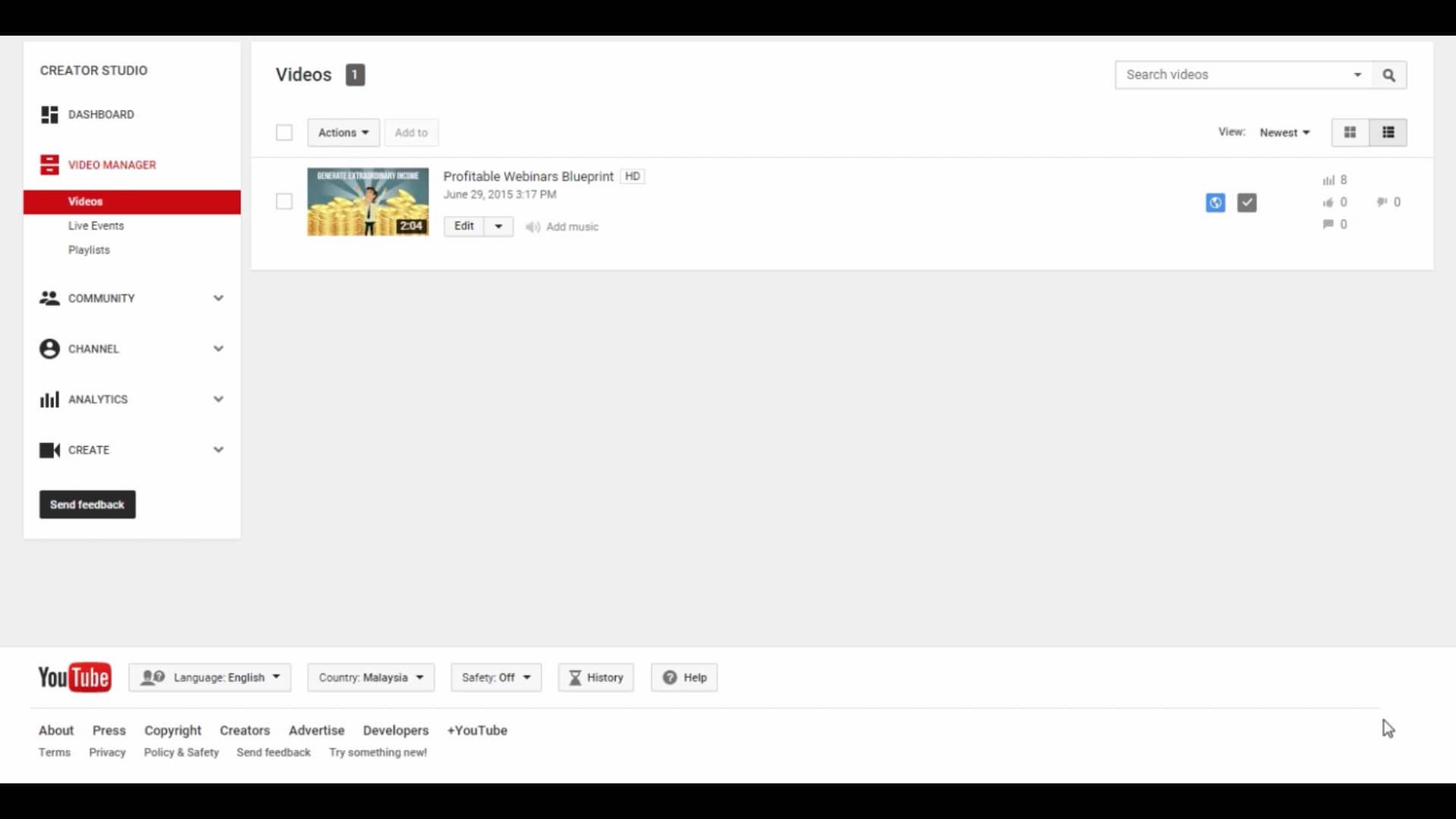Toggle the select-all videos checkbox
The height and width of the screenshot is (819, 1456).
pos(284,132)
